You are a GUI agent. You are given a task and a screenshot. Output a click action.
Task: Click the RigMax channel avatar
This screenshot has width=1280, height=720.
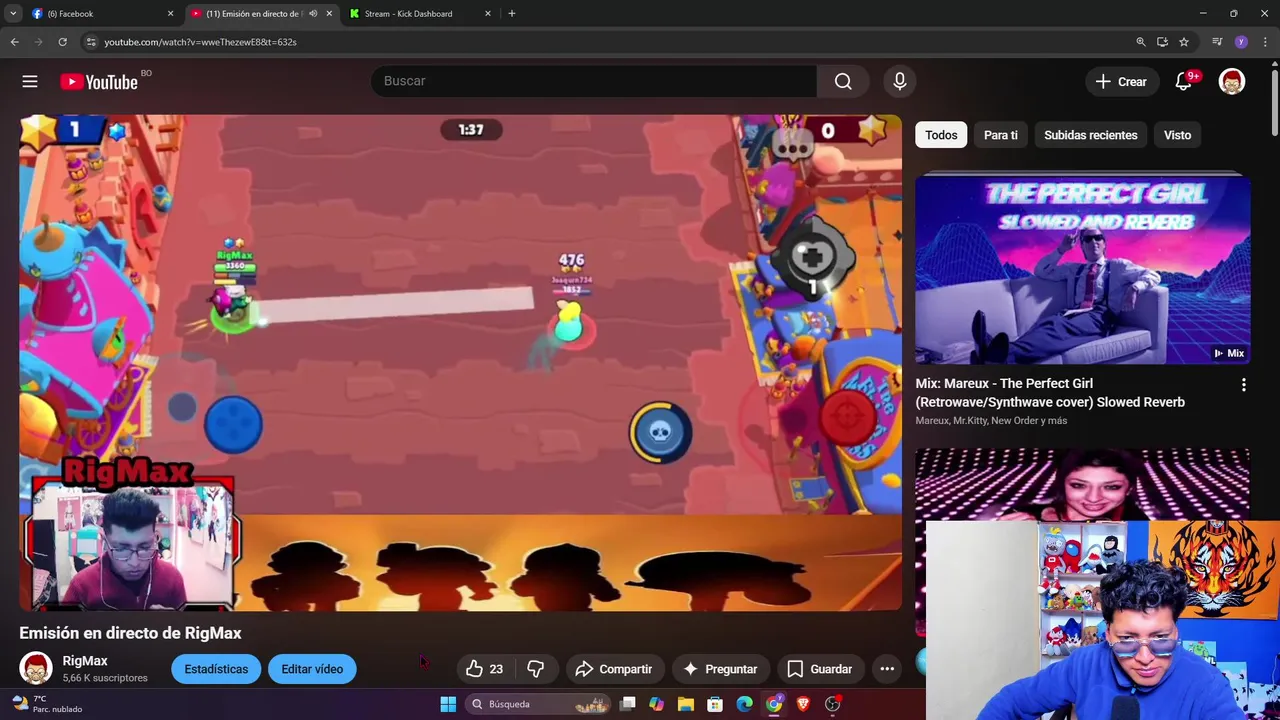[x=36, y=668]
